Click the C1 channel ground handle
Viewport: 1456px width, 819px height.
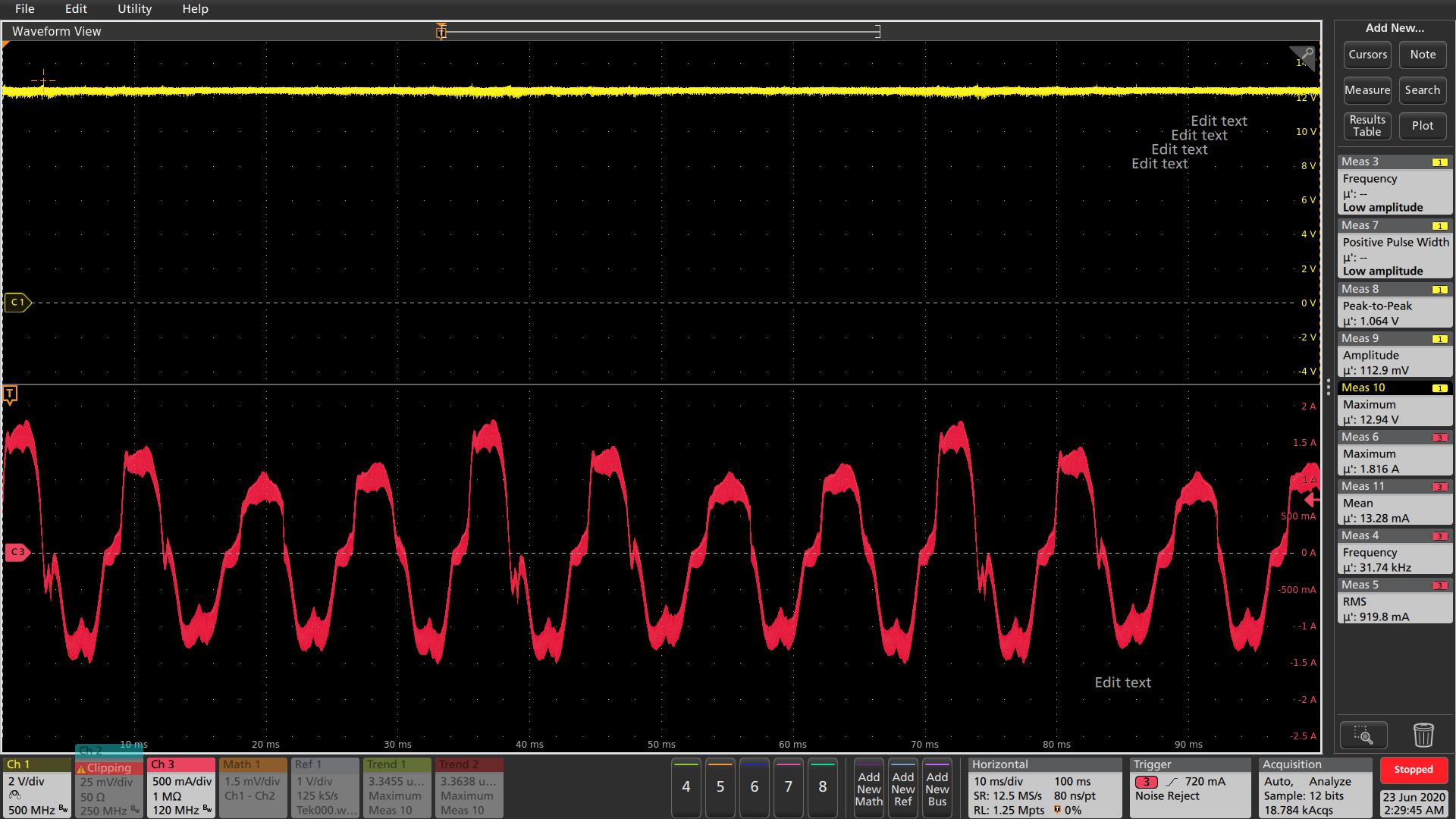17,303
